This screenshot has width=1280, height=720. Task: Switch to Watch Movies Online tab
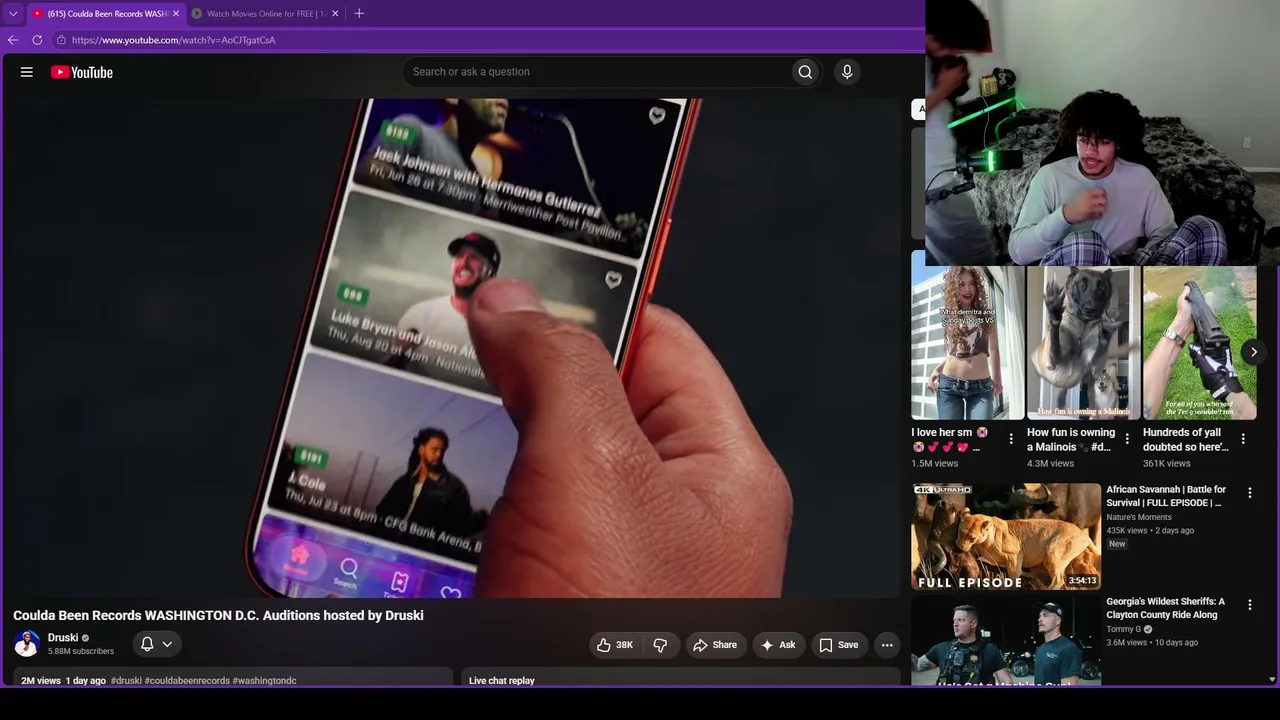point(266,14)
